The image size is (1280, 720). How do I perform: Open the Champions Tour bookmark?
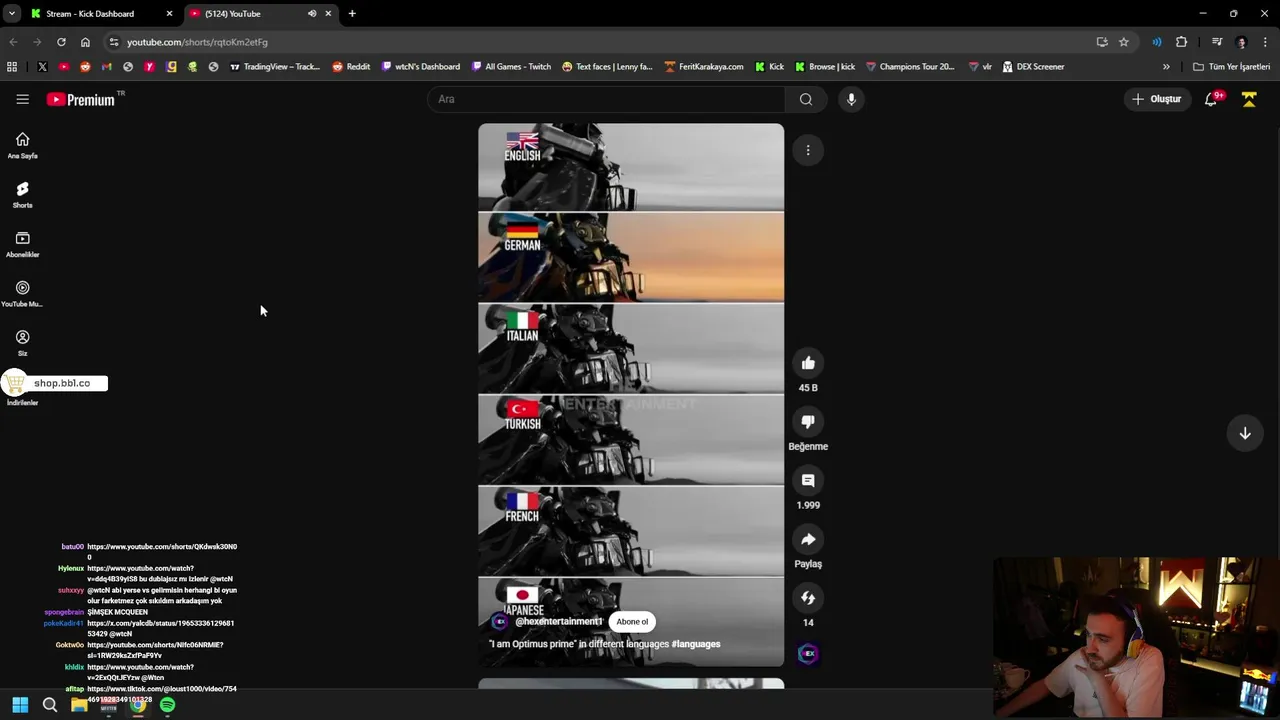click(910, 67)
